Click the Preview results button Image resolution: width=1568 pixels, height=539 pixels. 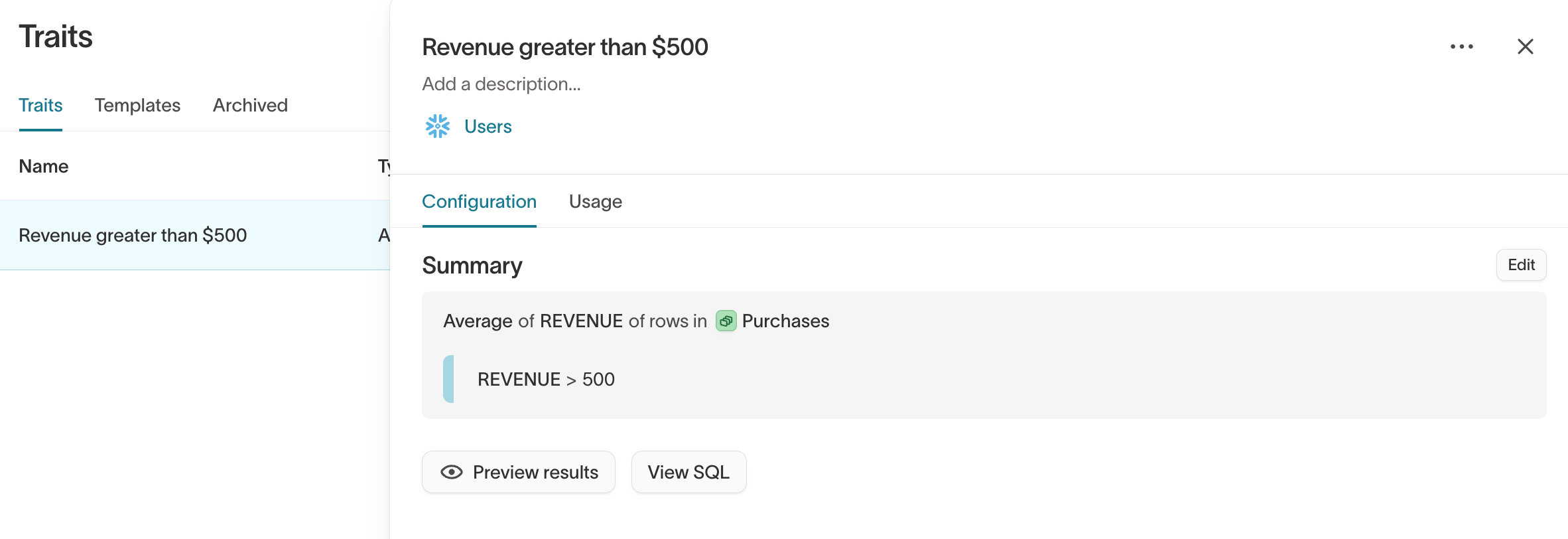519,472
